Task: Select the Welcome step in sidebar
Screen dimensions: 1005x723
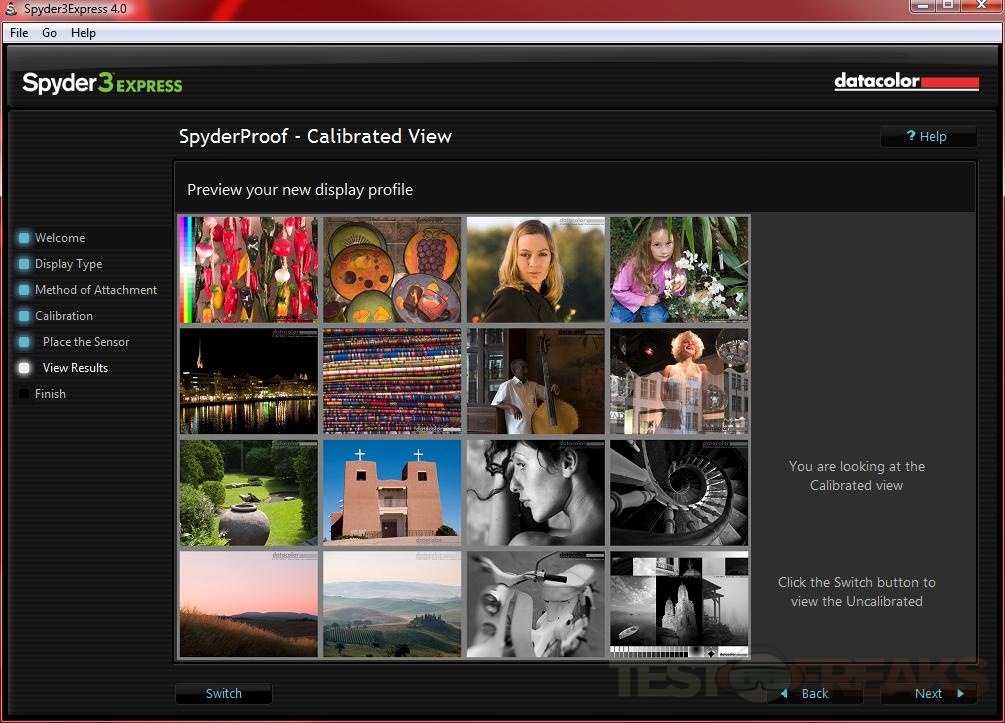Action: pyautogui.click(x=60, y=238)
